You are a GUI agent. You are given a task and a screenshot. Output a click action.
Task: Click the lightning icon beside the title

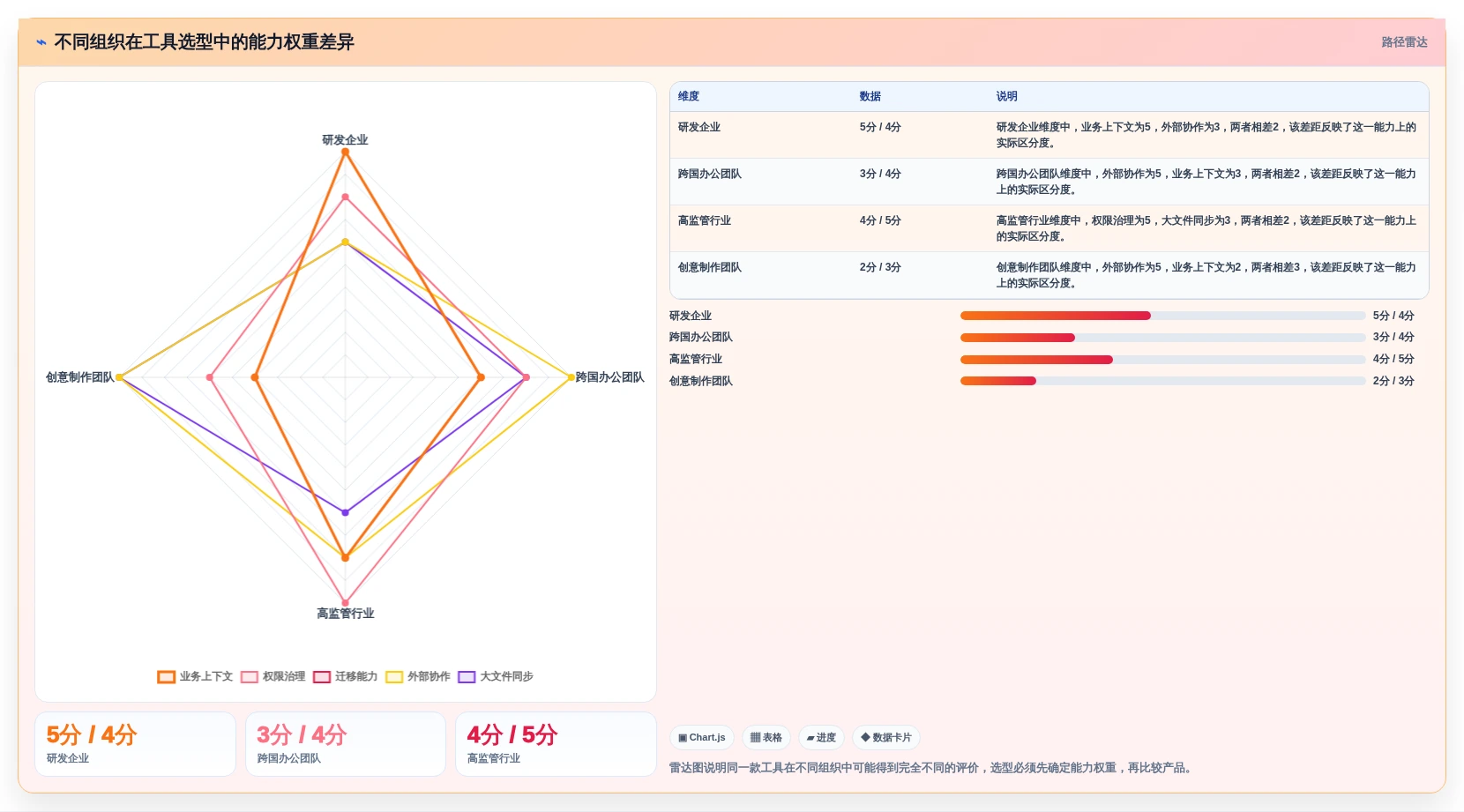click(41, 42)
